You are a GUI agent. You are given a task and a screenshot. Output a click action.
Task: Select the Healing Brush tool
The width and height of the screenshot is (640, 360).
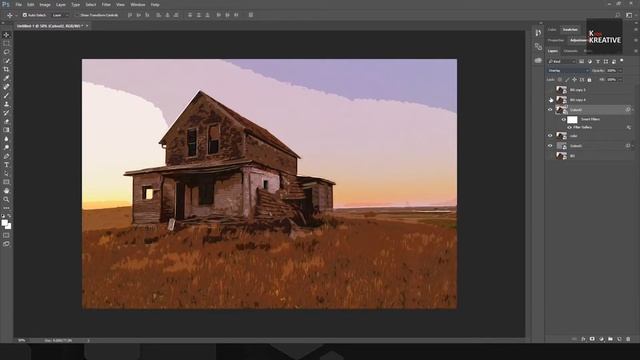[x=6, y=87]
